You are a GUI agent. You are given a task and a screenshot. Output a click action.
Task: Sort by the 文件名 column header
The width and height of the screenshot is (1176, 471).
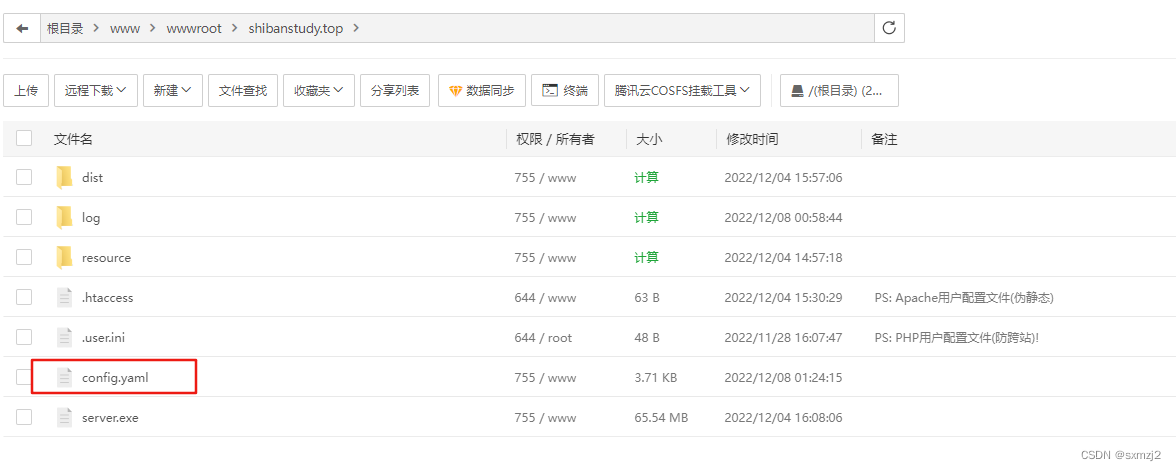(73, 139)
